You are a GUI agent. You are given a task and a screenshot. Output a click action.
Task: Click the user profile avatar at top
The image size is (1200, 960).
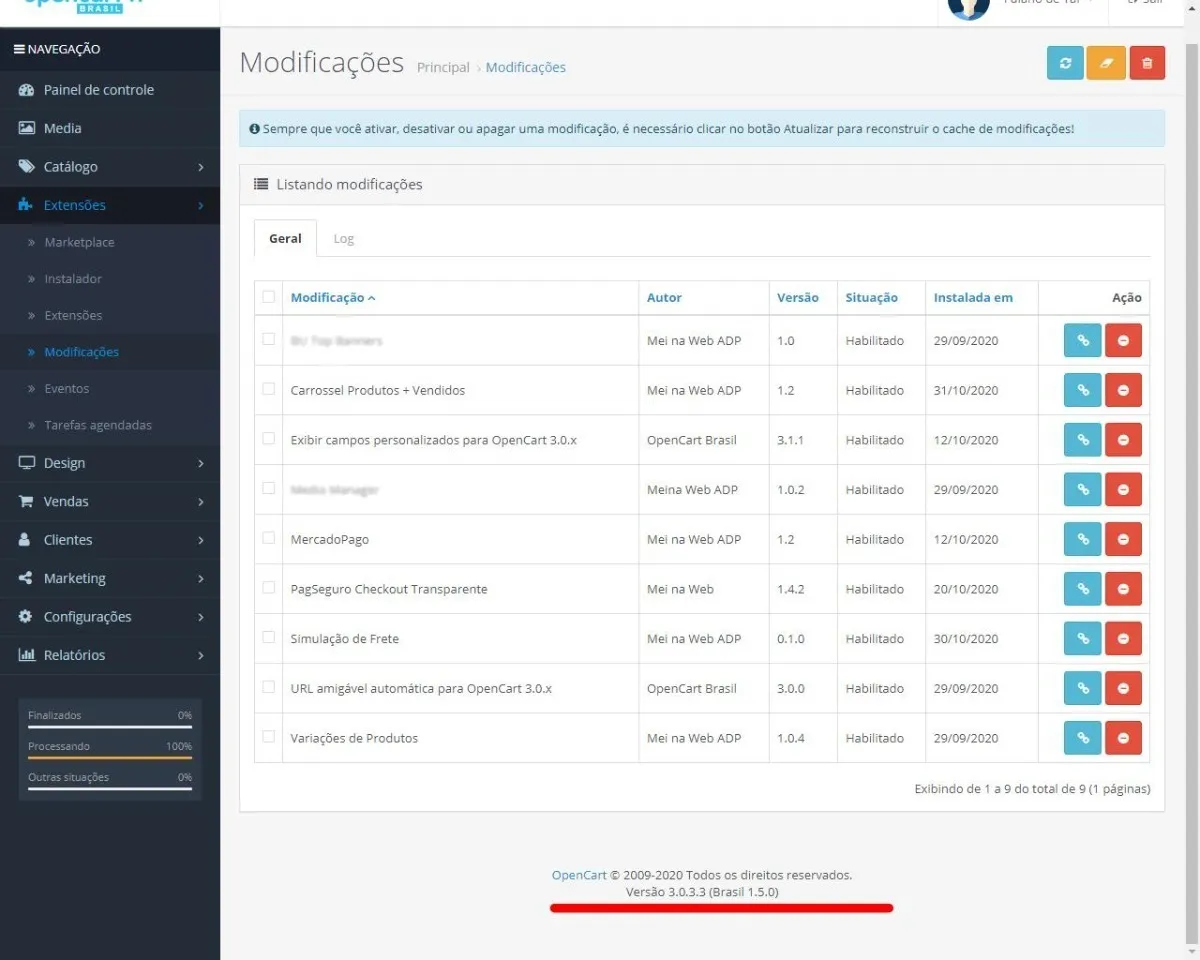point(968,7)
